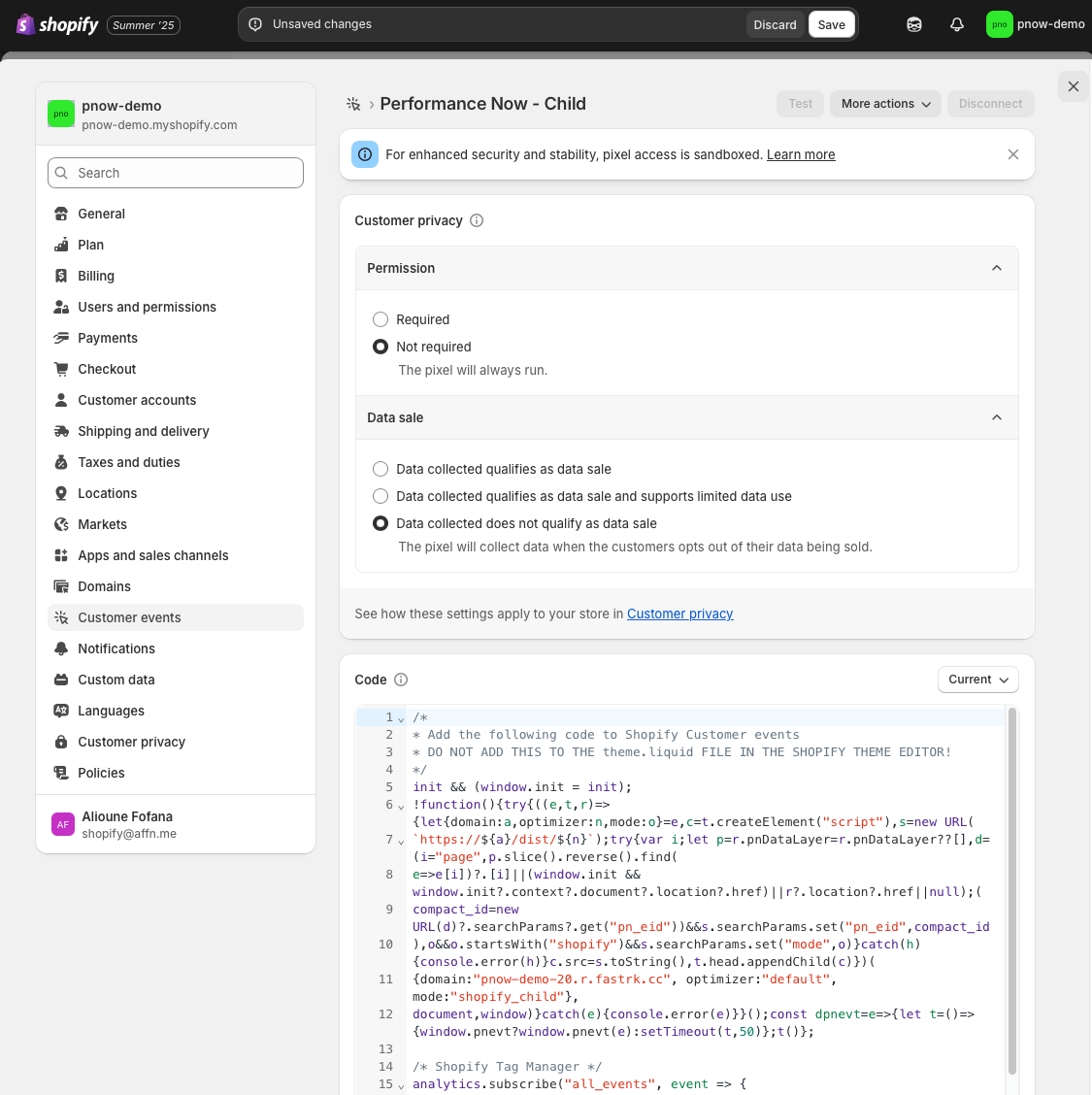This screenshot has height=1095, width=1092.
Task: Click the Unsaved changes alert icon
Action: point(255,24)
